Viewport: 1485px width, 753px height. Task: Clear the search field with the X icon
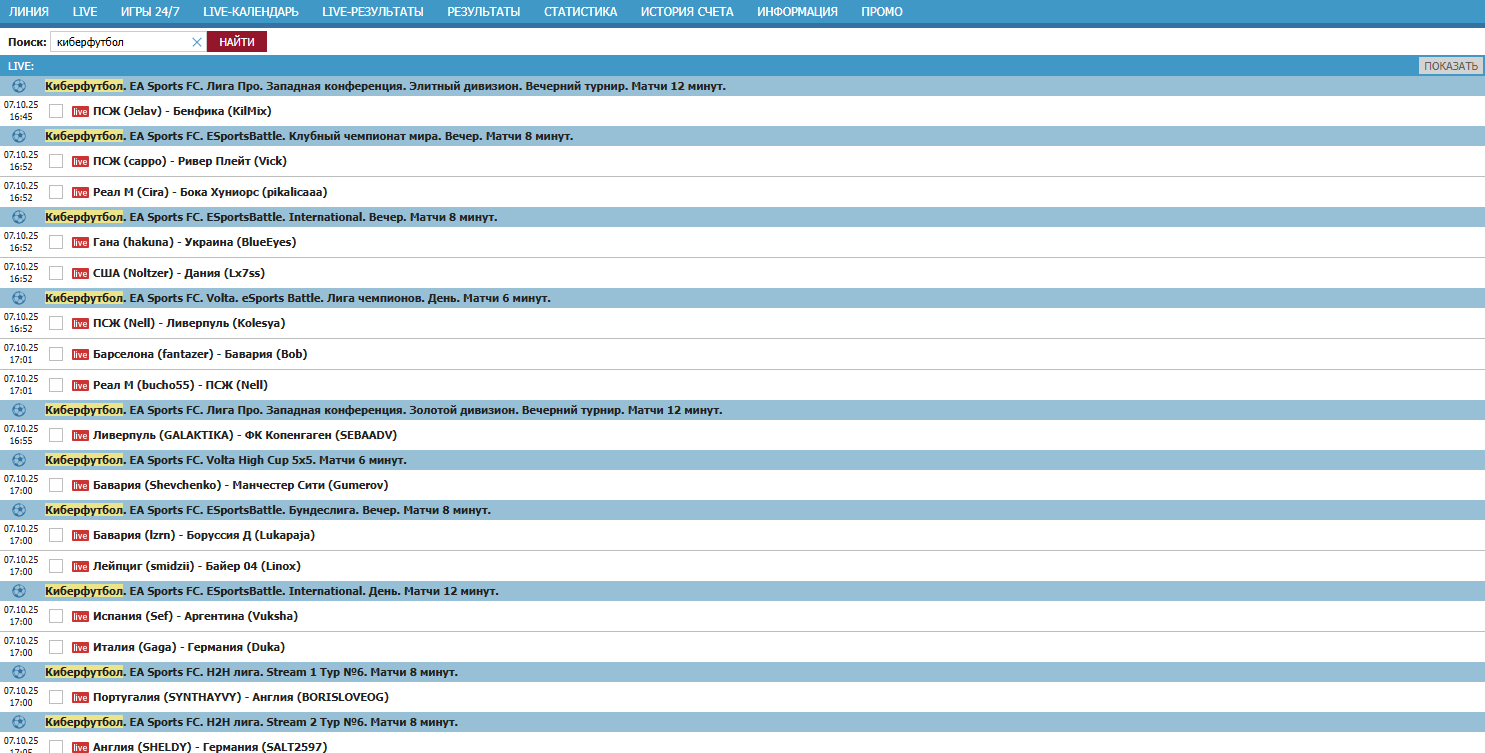click(197, 42)
